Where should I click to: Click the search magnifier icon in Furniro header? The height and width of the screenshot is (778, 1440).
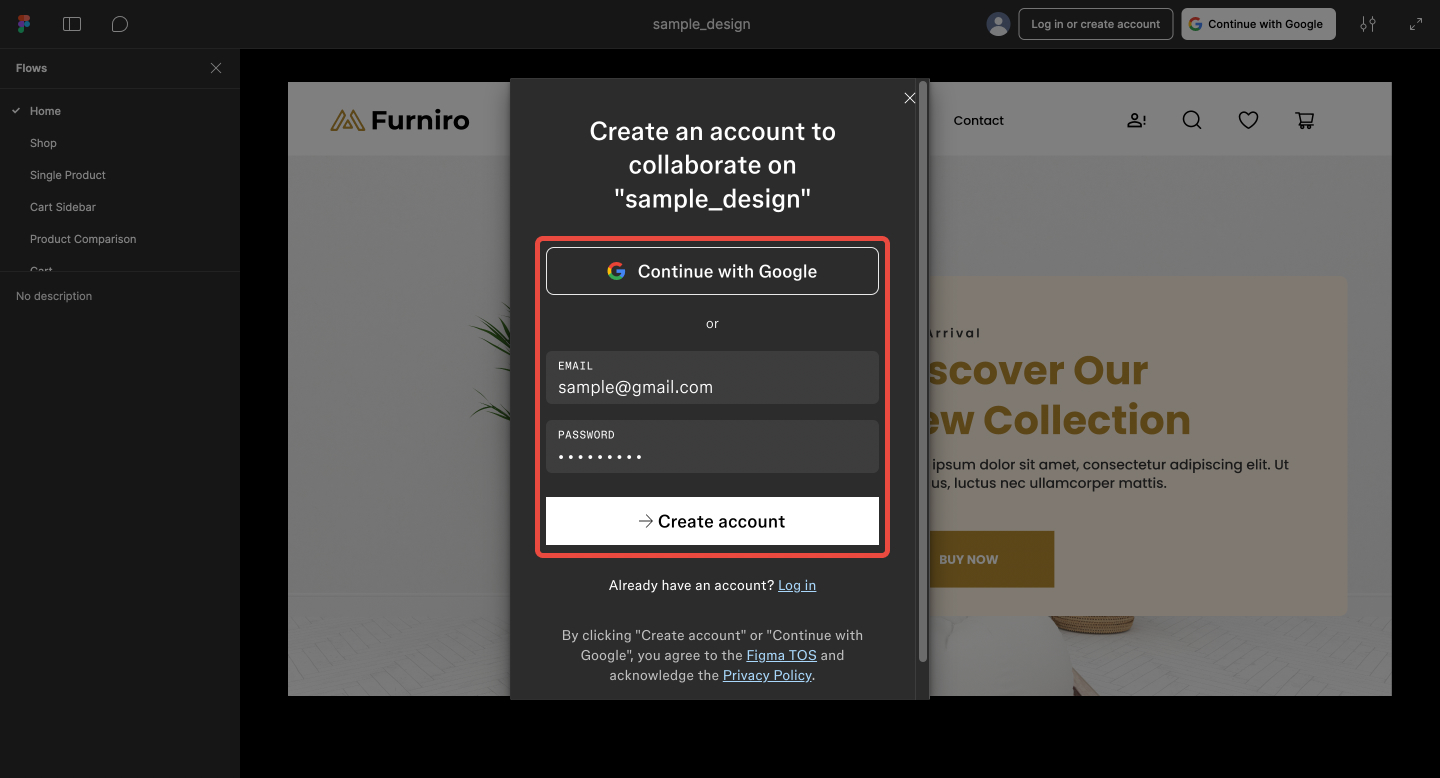tap(1192, 120)
